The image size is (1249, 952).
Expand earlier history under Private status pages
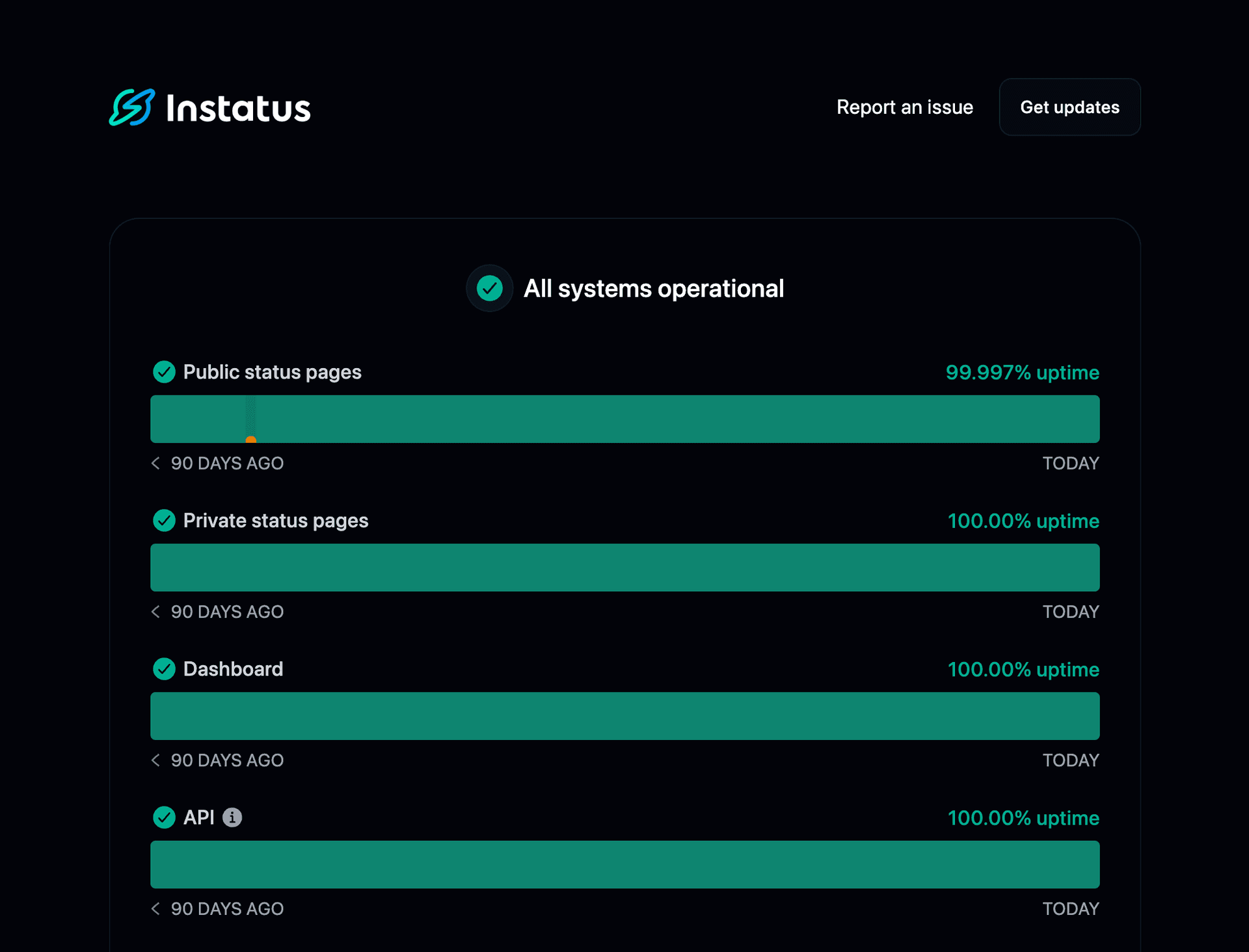pos(155,611)
